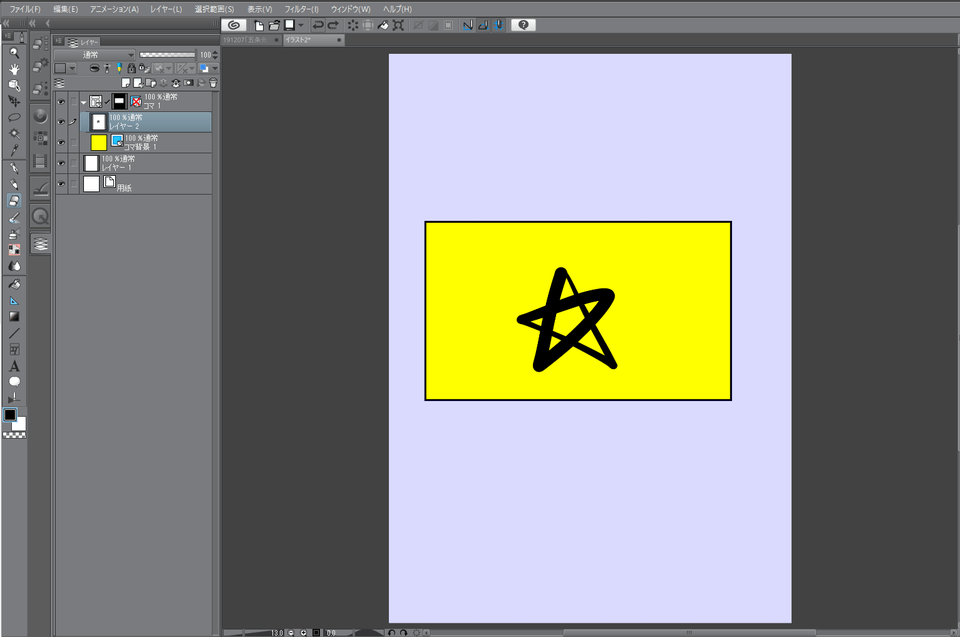The image size is (960, 637).
Task: Select the Zoom magnifier tool
Action: click(x=14, y=52)
